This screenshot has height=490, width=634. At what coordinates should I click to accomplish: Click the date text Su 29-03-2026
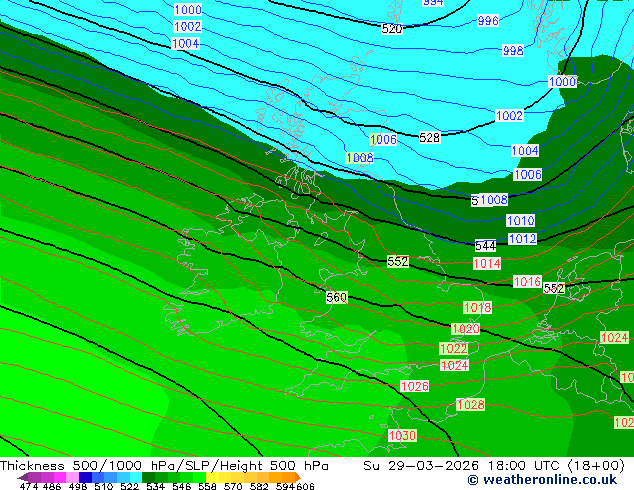coord(421,466)
